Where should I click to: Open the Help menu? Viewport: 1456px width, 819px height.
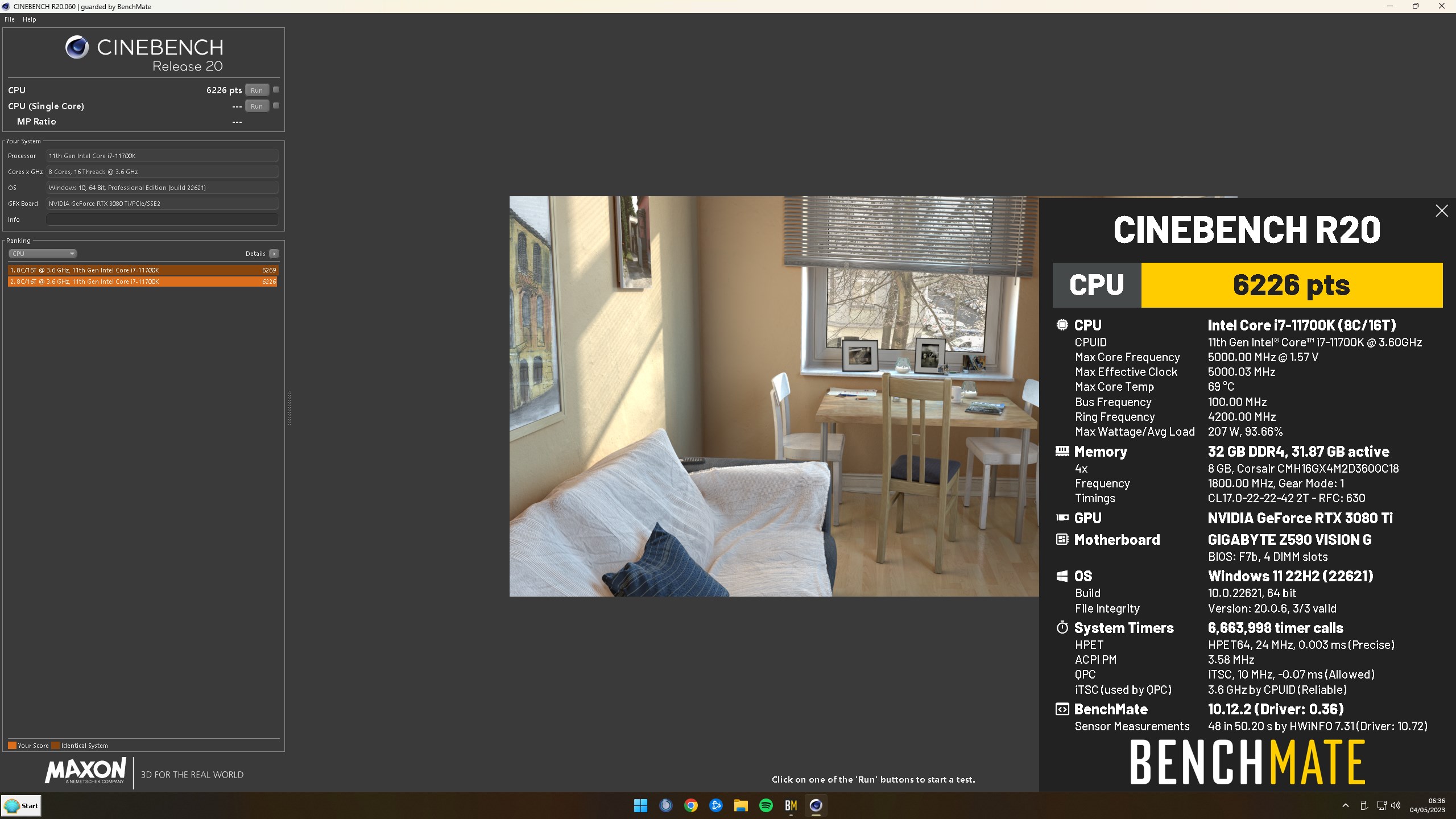30,19
